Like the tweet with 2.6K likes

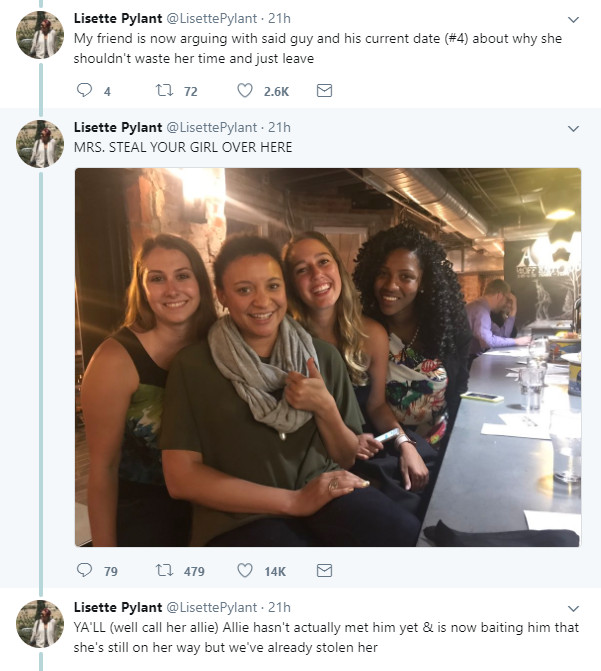pos(245,91)
